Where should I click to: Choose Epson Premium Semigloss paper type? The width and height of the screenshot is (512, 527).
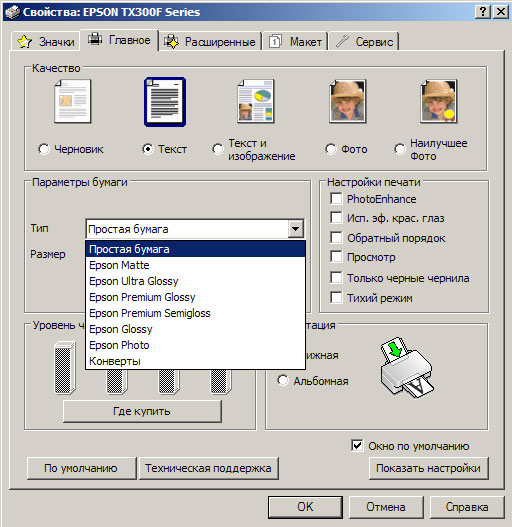click(196, 313)
